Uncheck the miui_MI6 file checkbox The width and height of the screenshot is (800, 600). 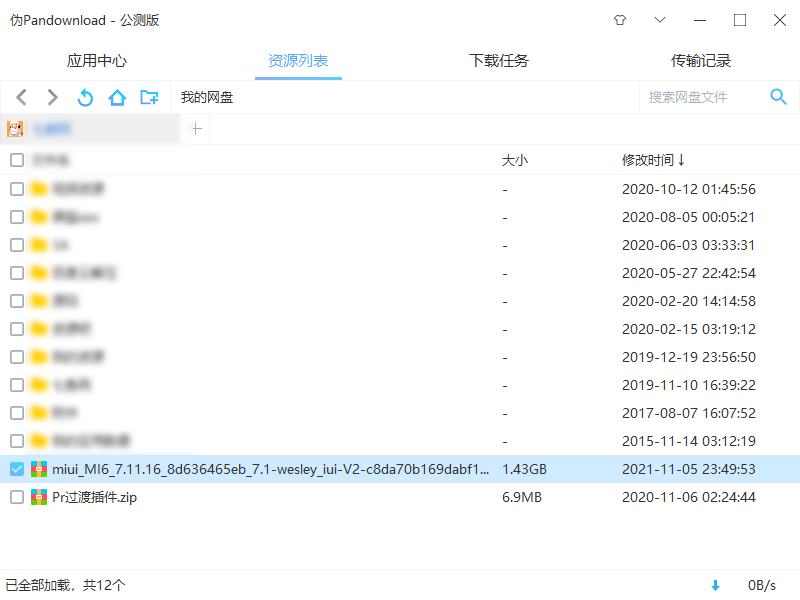coord(16,468)
